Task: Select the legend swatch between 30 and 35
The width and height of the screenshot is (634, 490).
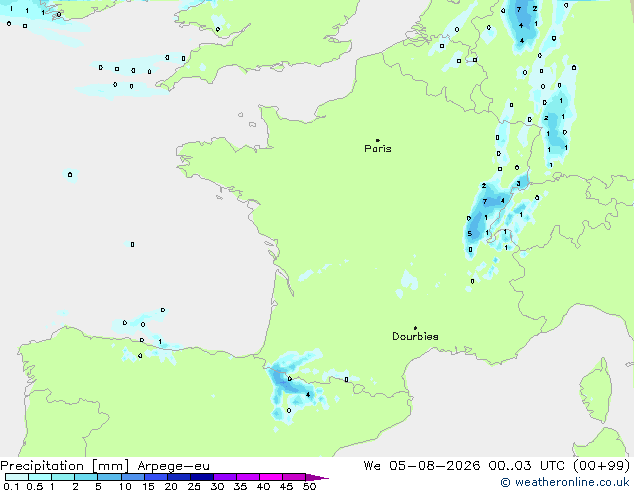Action: pyautogui.click(x=225, y=477)
